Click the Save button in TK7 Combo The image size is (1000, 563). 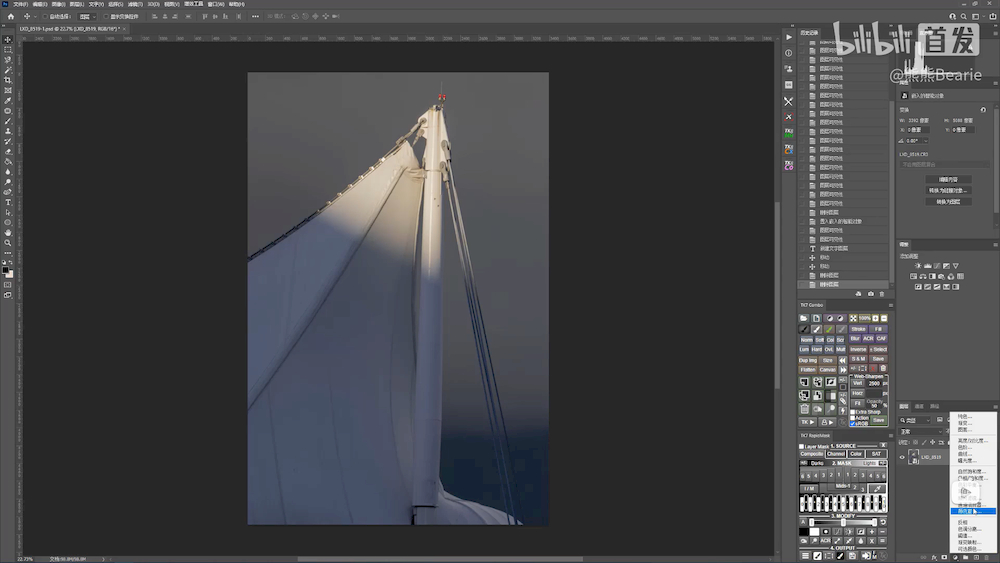pyautogui.click(x=878, y=358)
